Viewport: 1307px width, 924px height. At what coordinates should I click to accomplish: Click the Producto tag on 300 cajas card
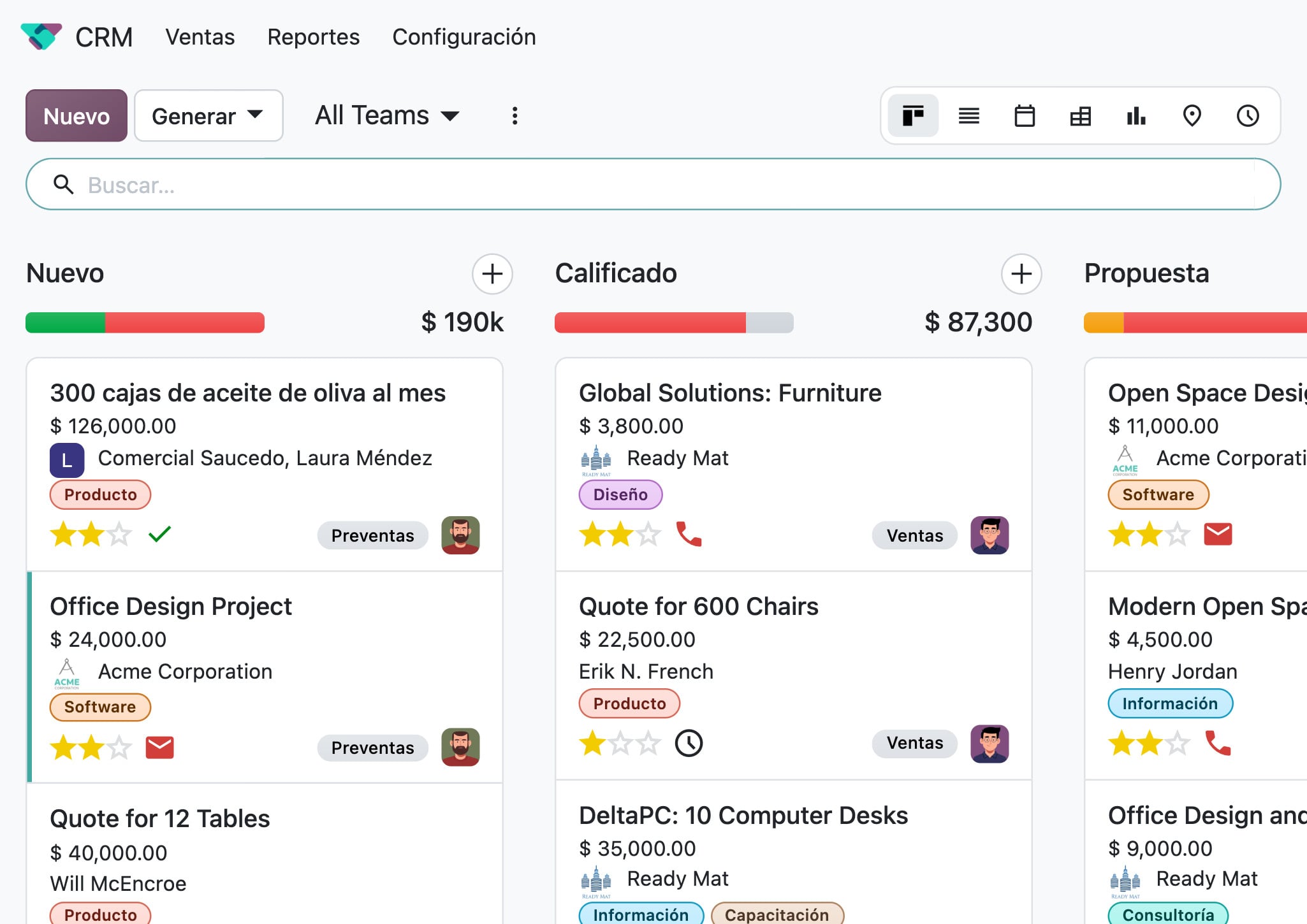(100, 494)
